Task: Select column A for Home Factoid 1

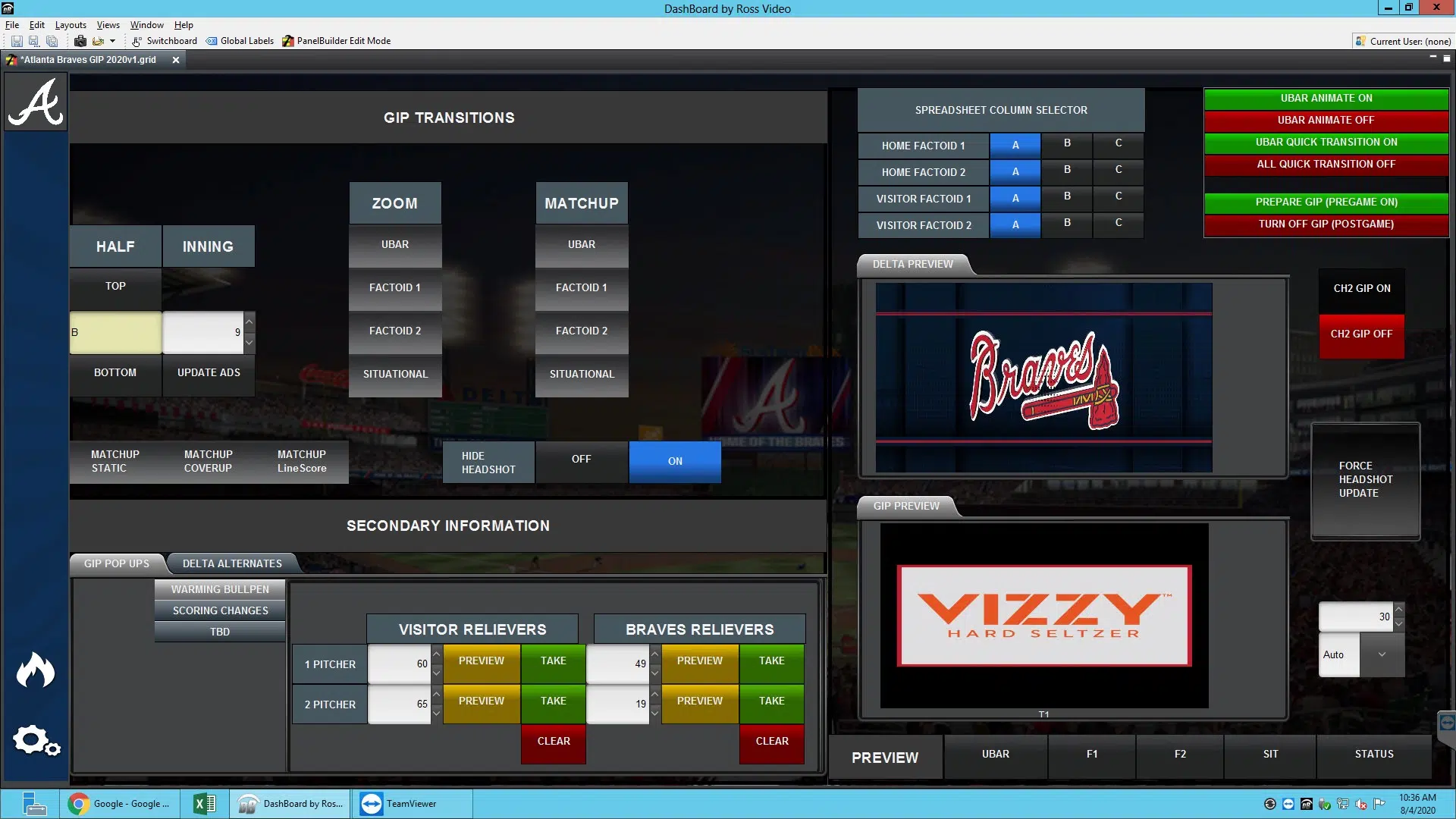Action: (1015, 146)
